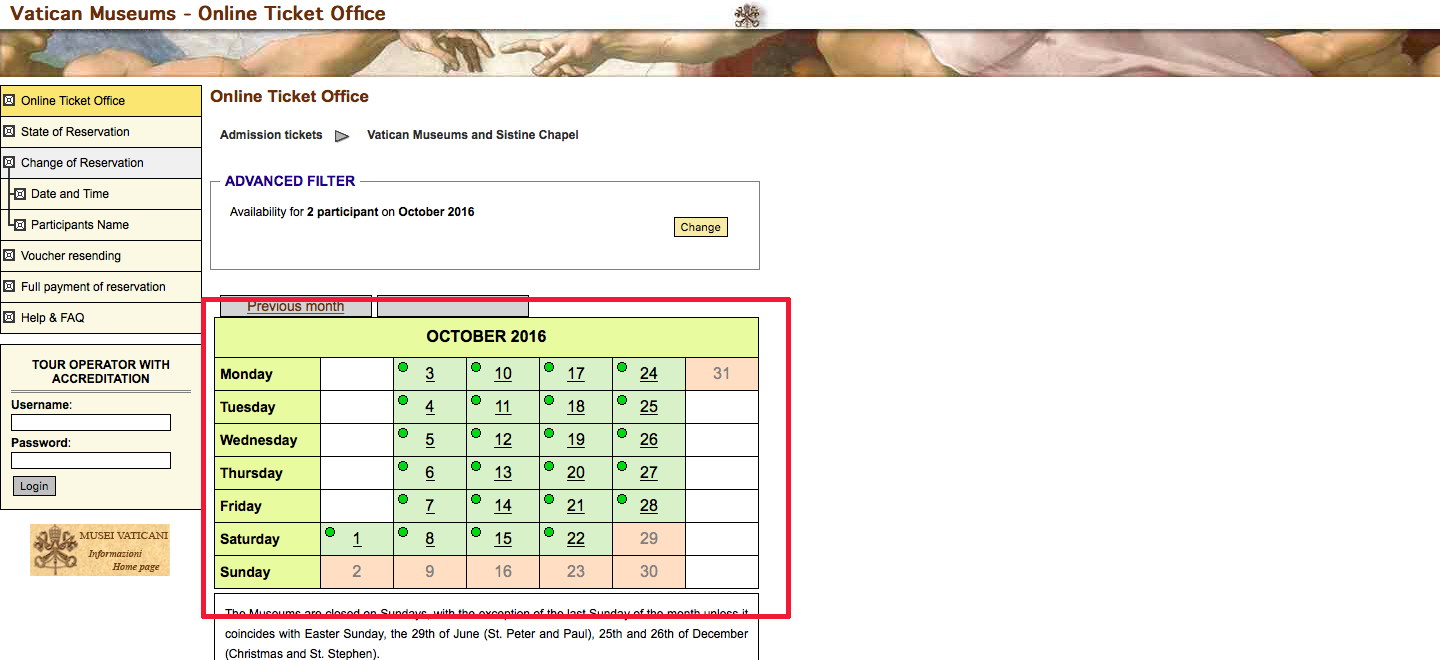This screenshot has height=660, width=1440.
Task: Click icon beside Full payment of reservation
Action: (9, 286)
